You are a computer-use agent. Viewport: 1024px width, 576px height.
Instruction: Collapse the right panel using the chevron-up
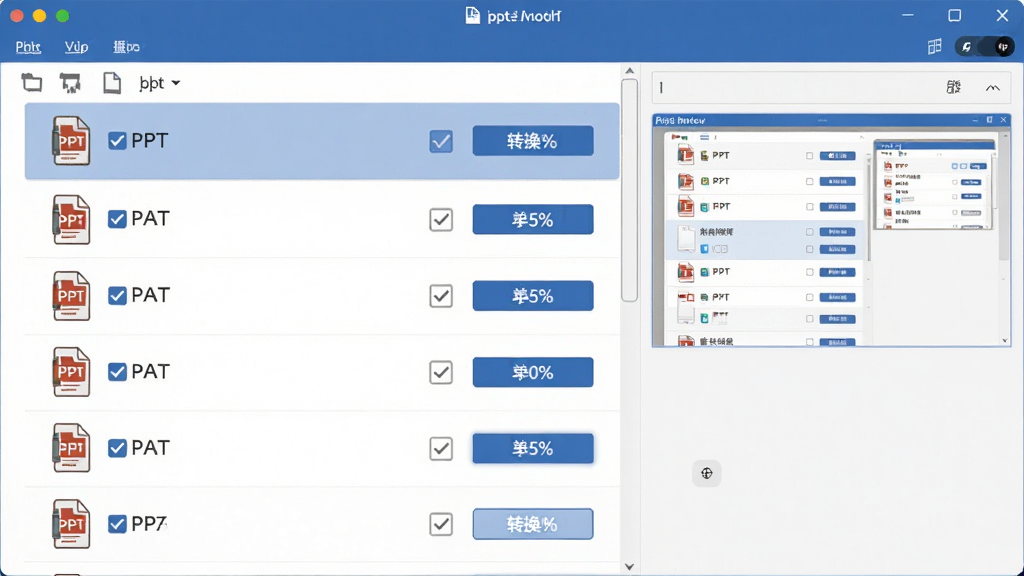pyautogui.click(x=993, y=88)
